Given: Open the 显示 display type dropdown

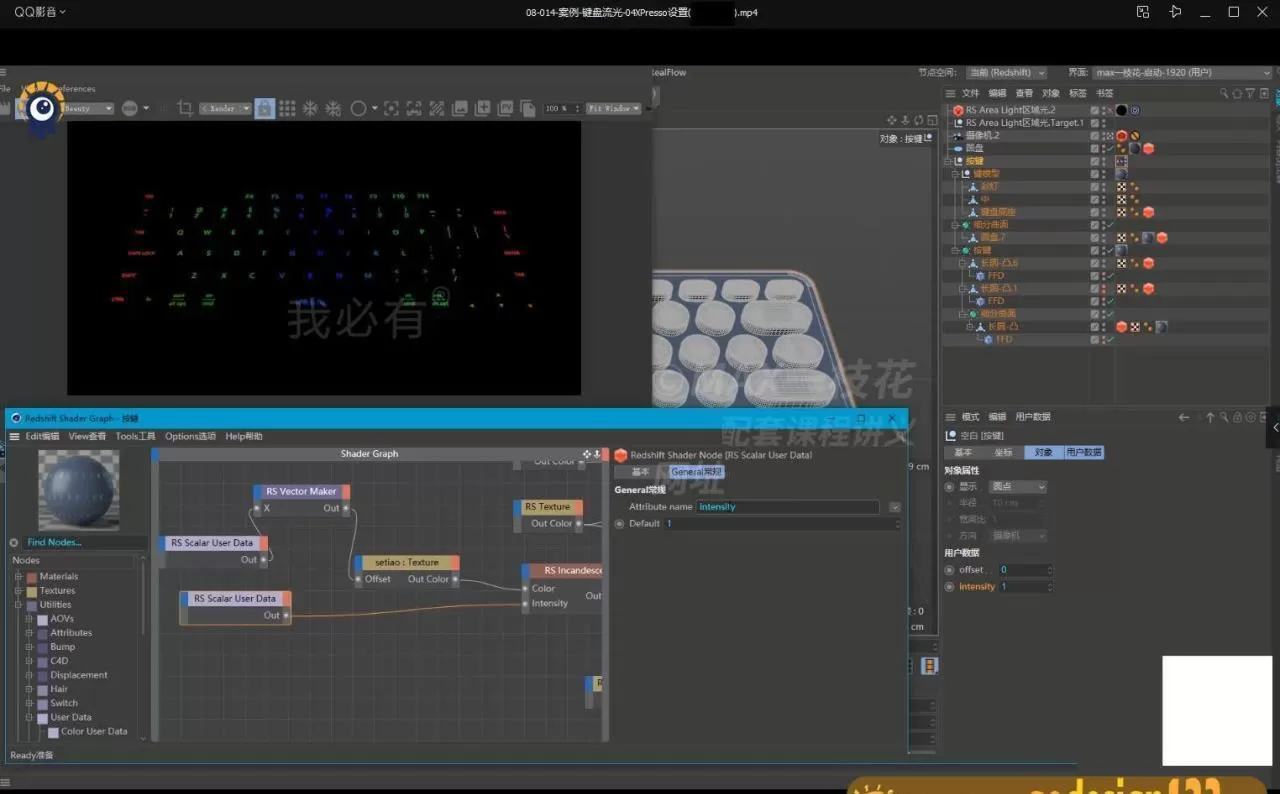Looking at the screenshot, I should pos(1017,487).
